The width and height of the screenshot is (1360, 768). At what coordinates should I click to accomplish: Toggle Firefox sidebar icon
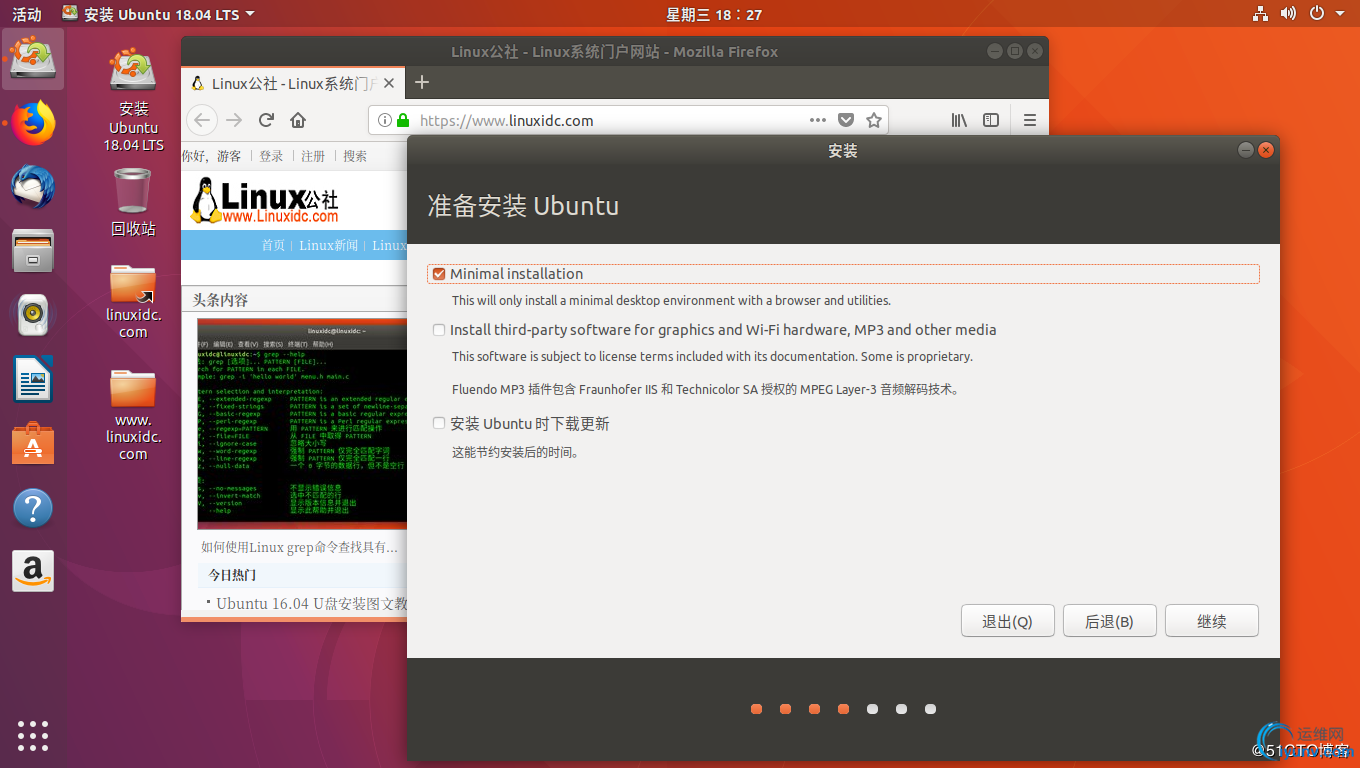click(x=991, y=120)
